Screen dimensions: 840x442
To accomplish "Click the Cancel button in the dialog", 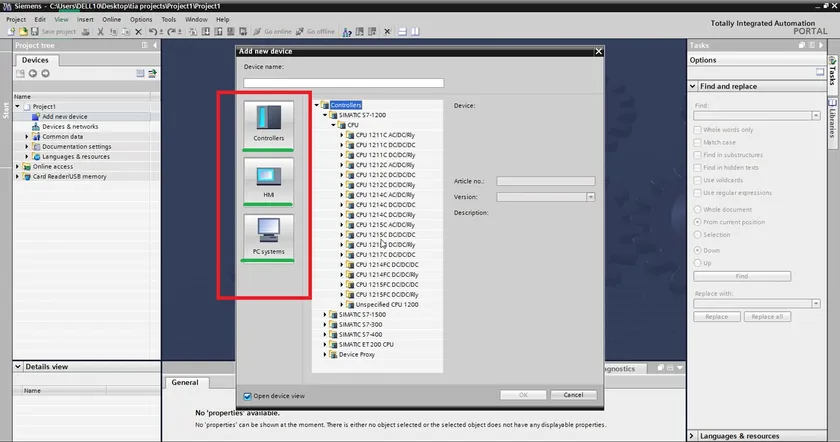I will point(573,395).
